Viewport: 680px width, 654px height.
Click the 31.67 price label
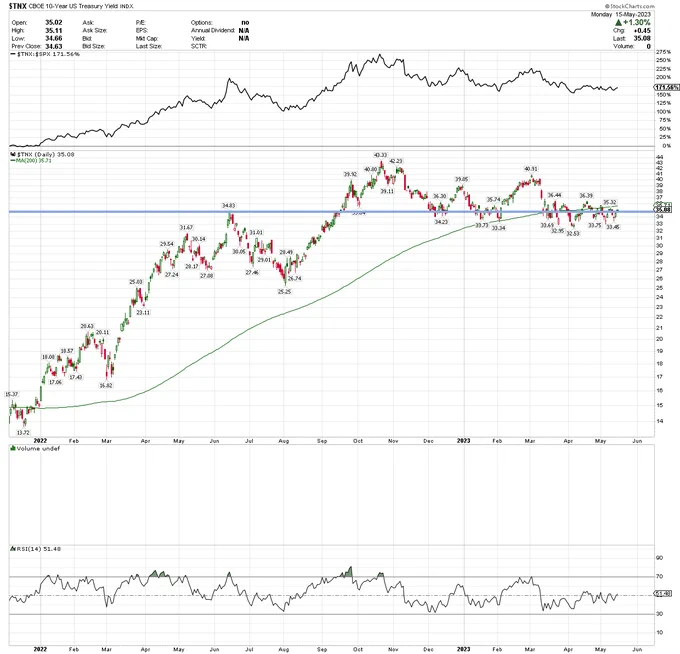(186, 227)
